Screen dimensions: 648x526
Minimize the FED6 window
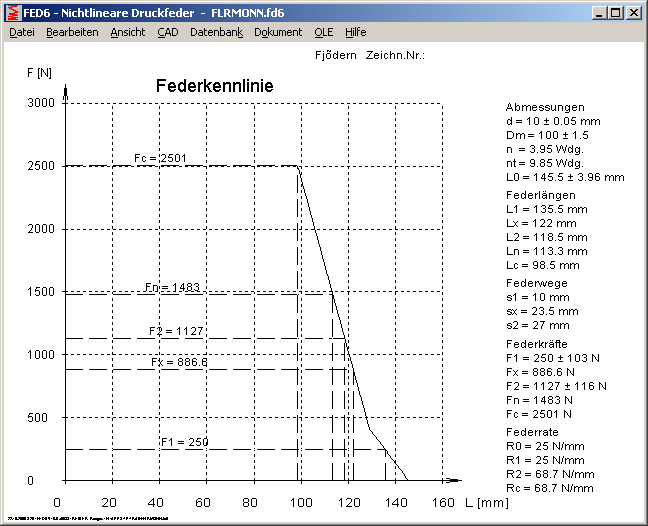pos(598,13)
